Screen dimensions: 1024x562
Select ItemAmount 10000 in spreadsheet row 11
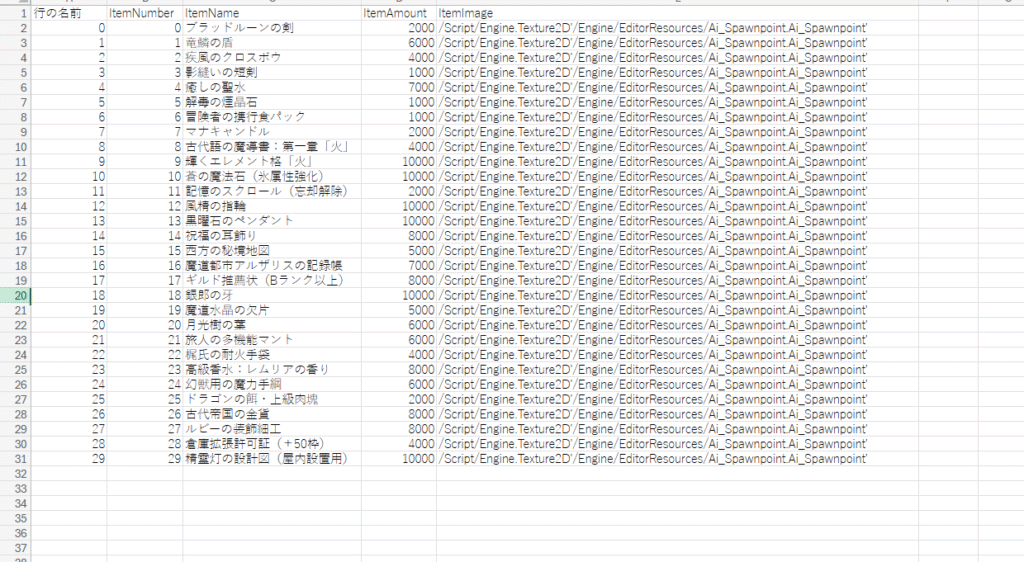399,161
